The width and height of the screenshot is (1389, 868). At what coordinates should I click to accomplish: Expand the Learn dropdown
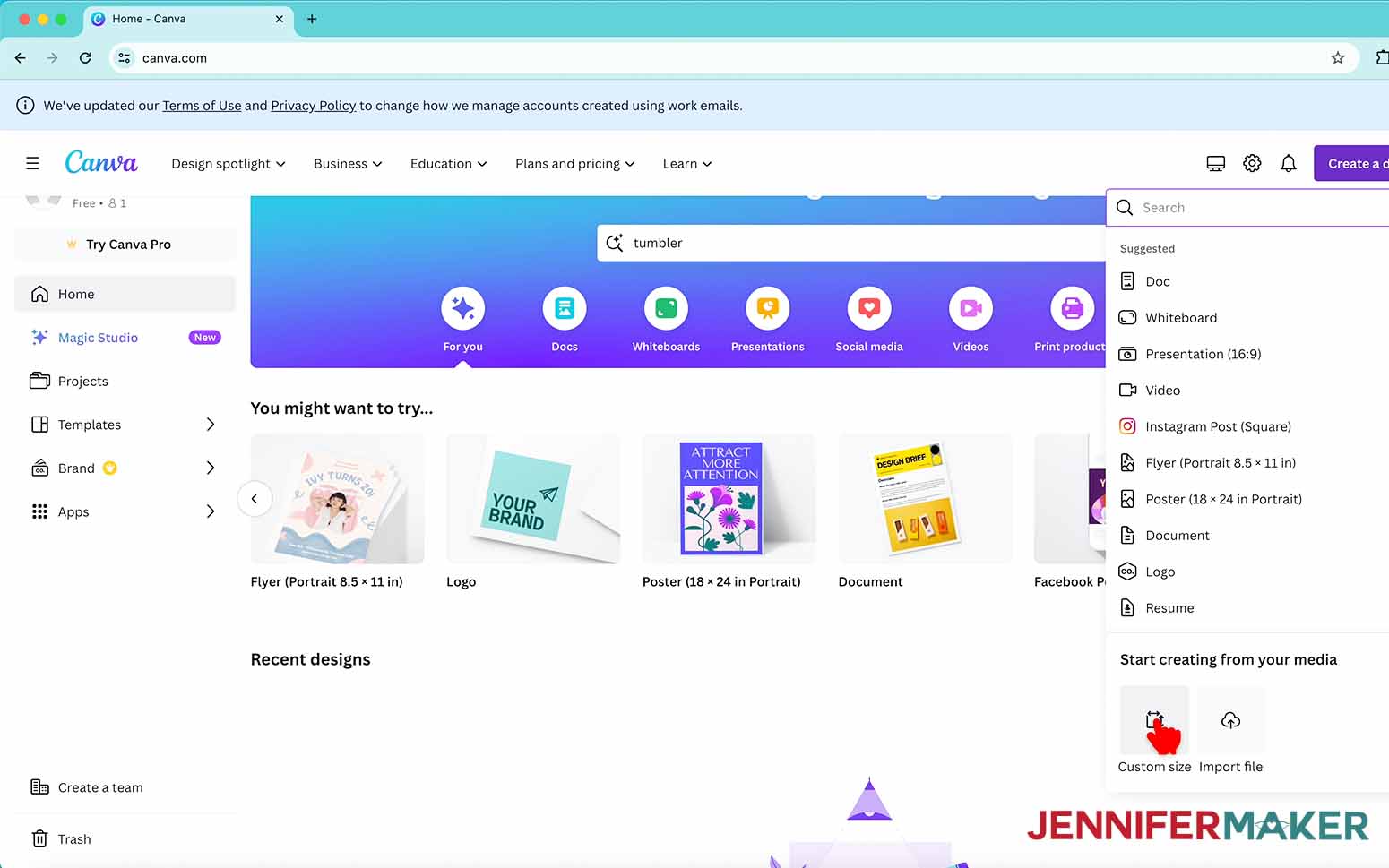click(687, 163)
